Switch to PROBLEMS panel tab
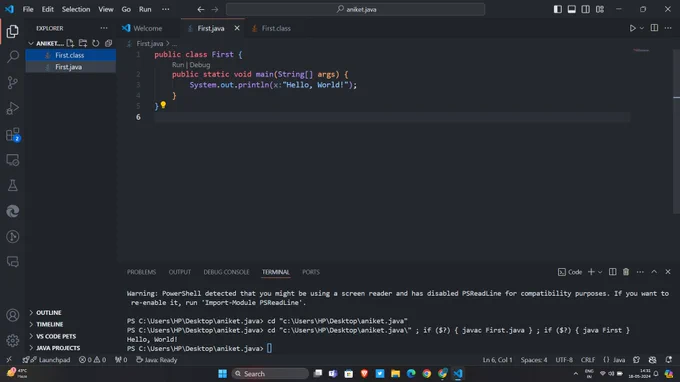Viewport: 680px width, 382px height. tap(141, 272)
